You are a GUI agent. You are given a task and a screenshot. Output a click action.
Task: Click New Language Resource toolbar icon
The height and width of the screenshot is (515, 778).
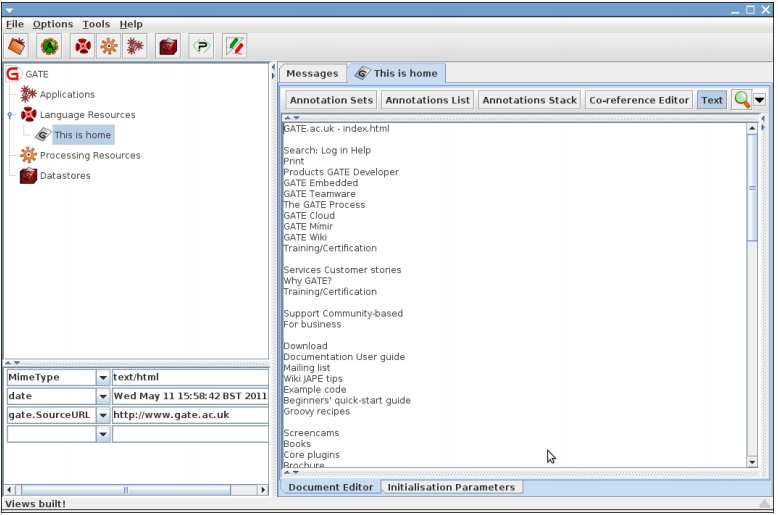pyautogui.click(x=83, y=46)
